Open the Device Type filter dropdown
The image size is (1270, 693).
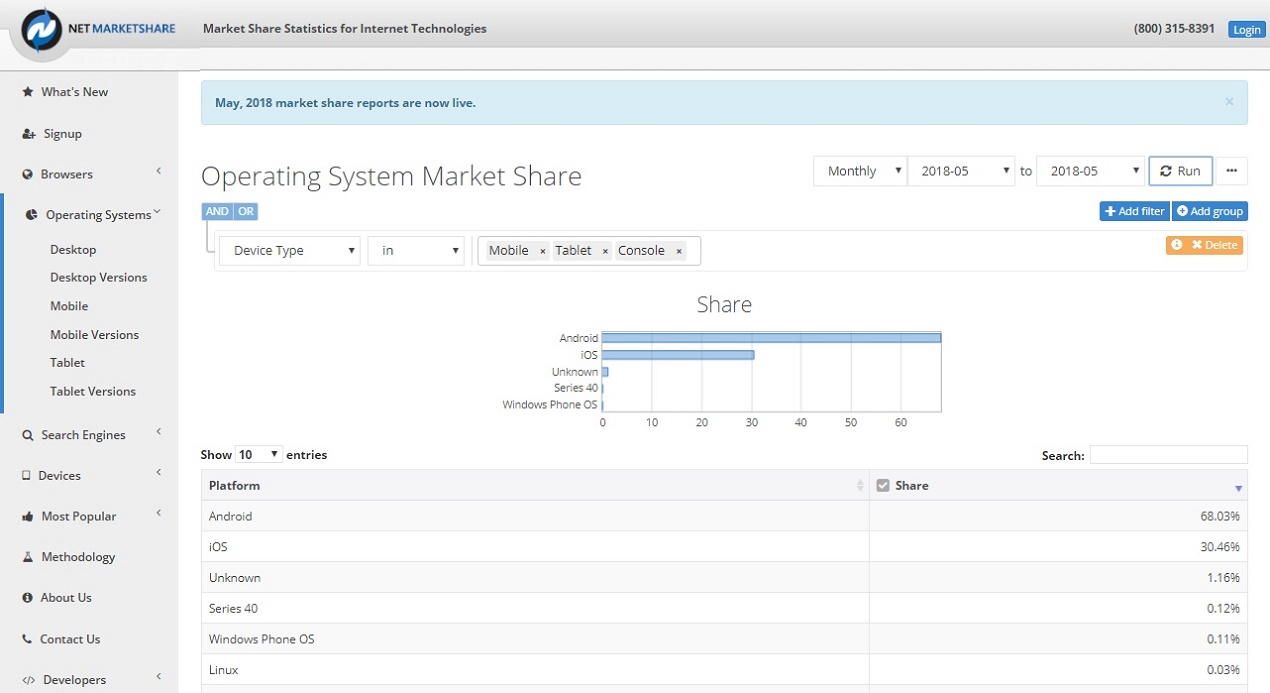tap(290, 251)
